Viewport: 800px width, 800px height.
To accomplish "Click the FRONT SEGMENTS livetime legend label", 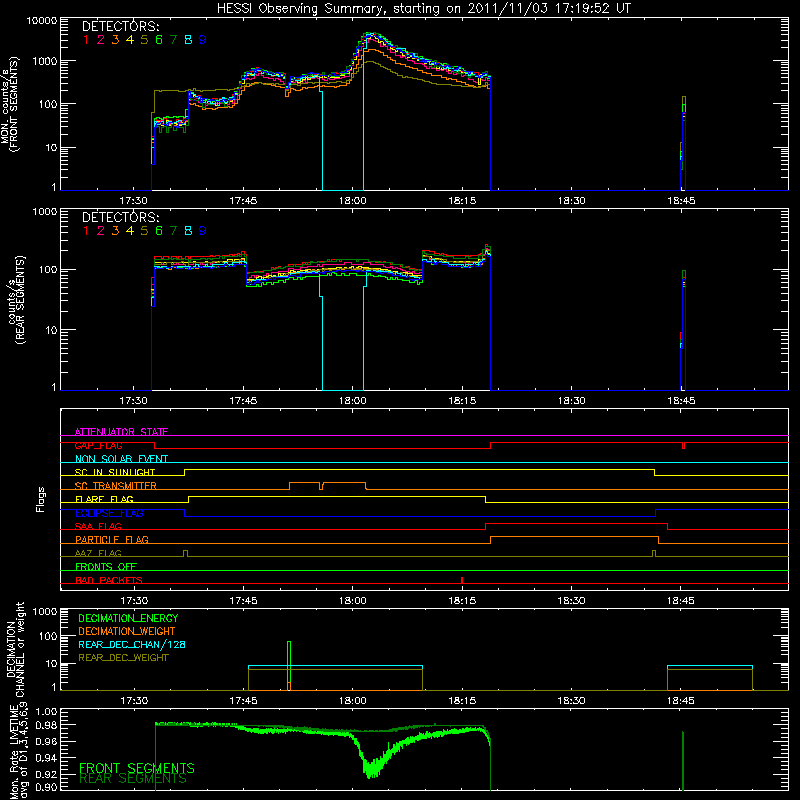I will click(x=137, y=768).
